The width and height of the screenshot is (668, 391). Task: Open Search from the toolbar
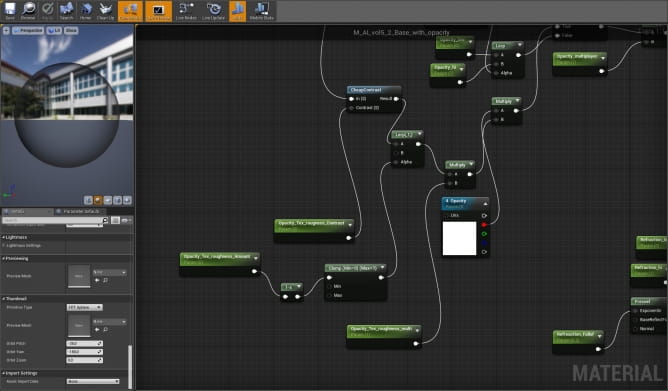(66, 11)
